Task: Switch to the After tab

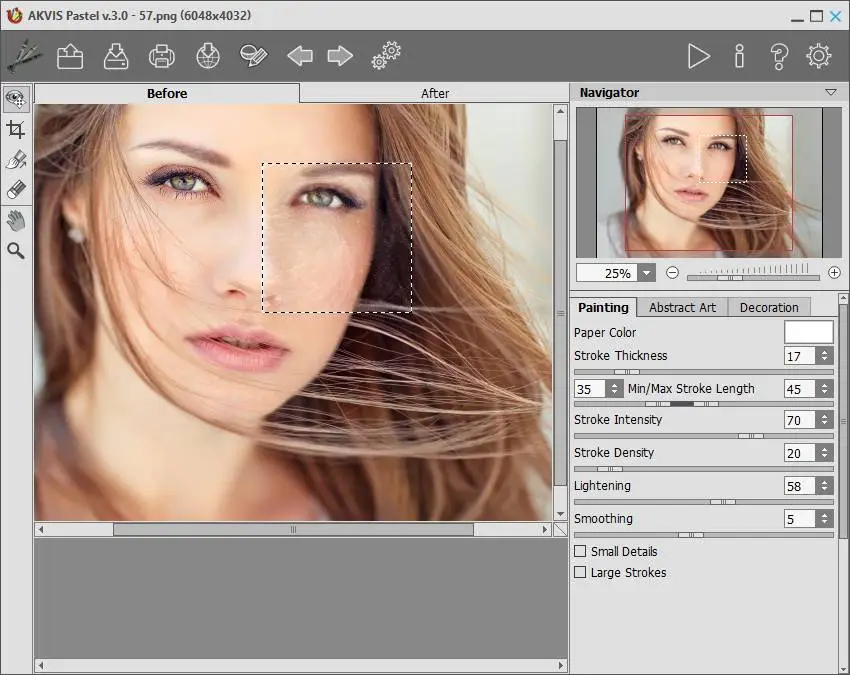Action: pos(434,93)
